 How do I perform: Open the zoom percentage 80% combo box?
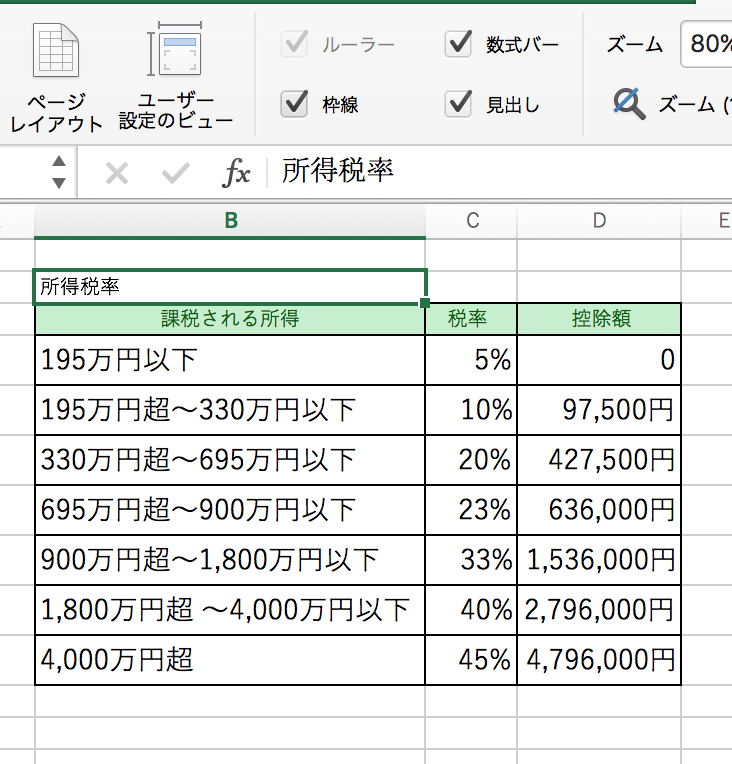click(x=706, y=44)
